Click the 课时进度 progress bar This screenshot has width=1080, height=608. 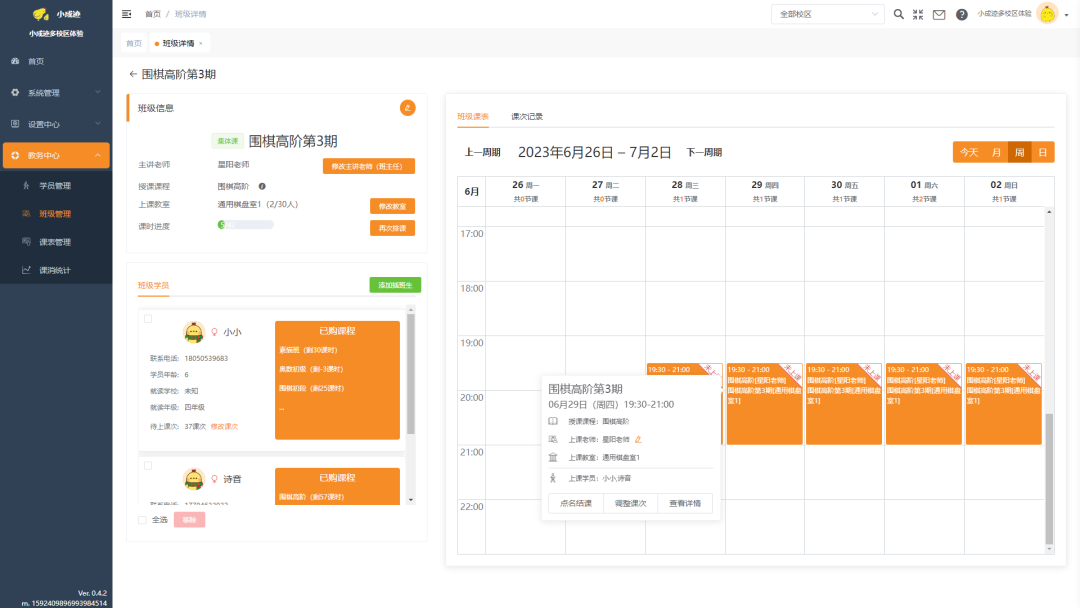(x=246, y=224)
